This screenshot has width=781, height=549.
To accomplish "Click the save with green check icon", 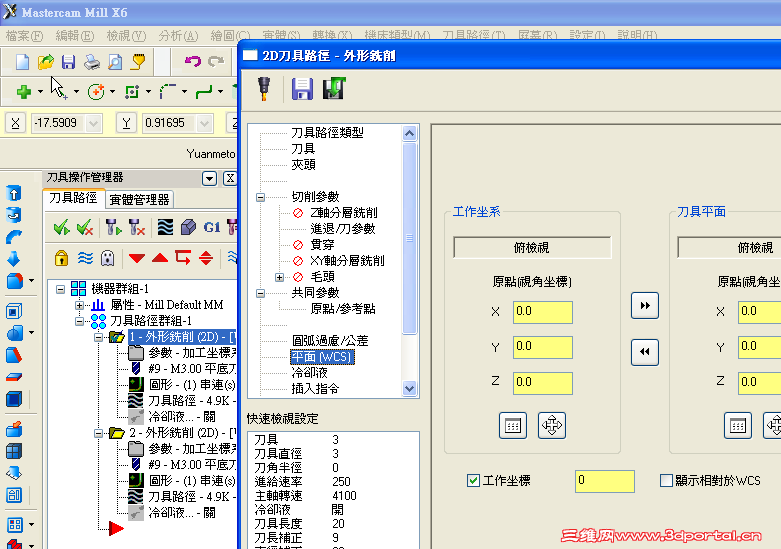I will pyautogui.click(x=334, y=88).
